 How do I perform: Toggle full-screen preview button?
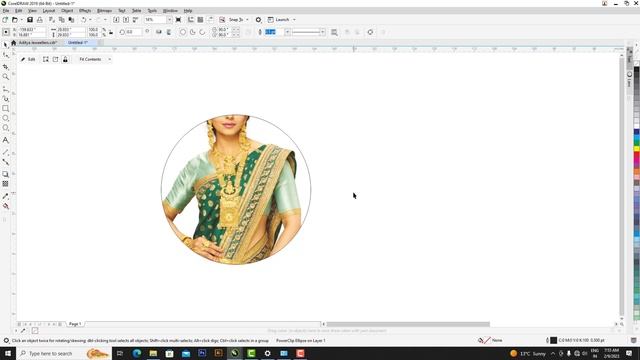178,20
